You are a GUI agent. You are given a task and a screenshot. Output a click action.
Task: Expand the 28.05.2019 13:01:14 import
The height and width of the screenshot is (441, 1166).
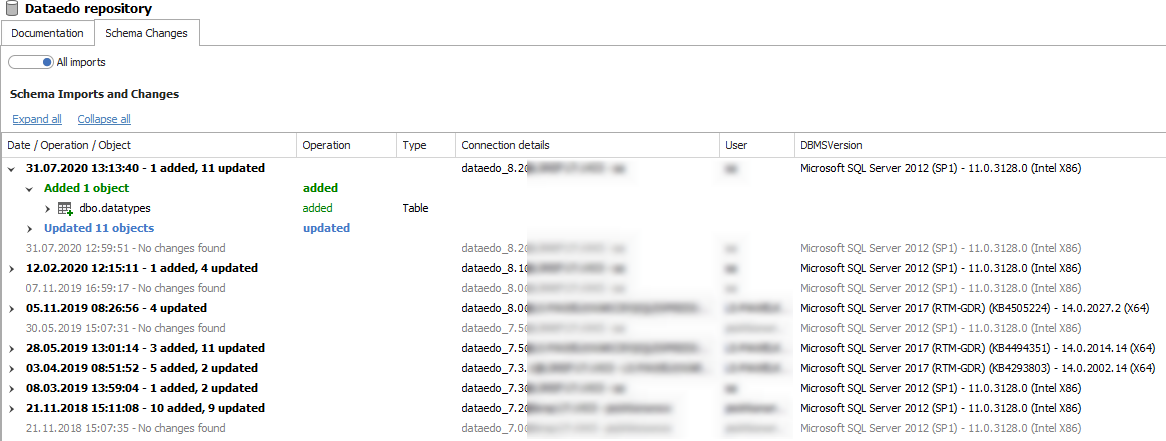(12, 348)
